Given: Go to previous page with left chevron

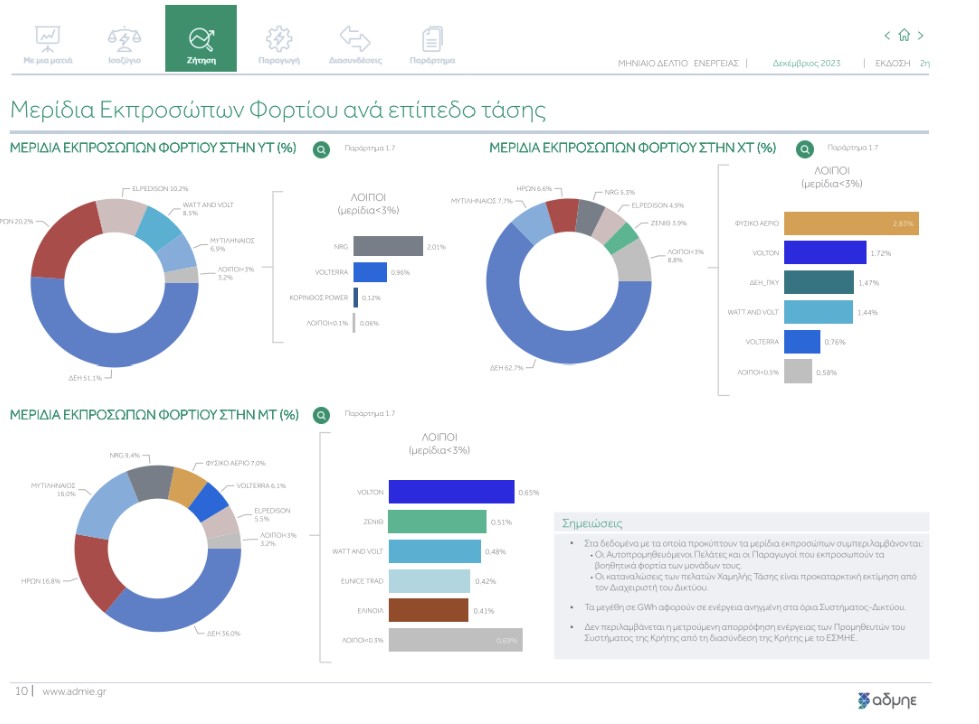Looking at the screenshot, I should click(887, 36).
